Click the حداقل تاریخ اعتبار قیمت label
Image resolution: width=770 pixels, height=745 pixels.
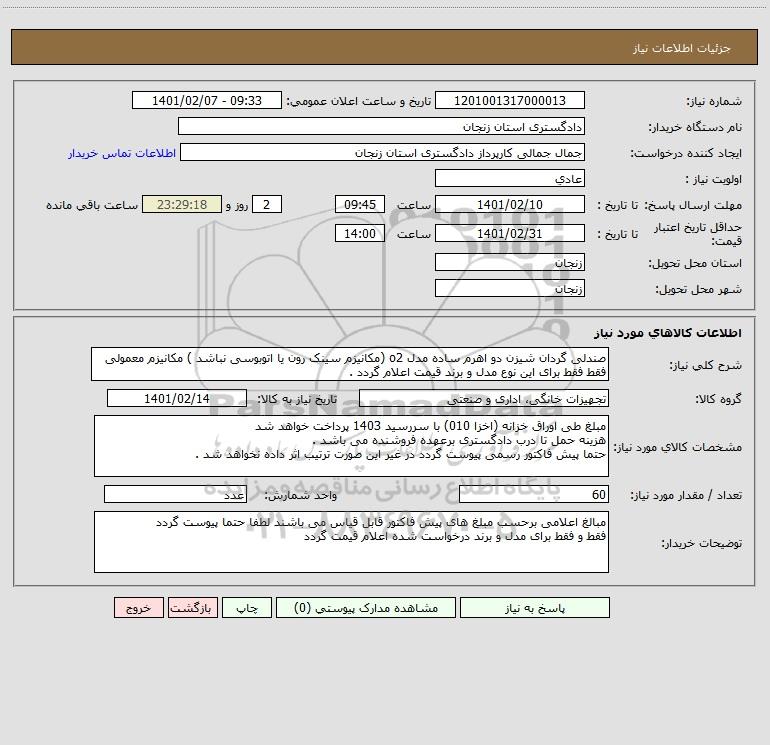[x=698, y=234]
